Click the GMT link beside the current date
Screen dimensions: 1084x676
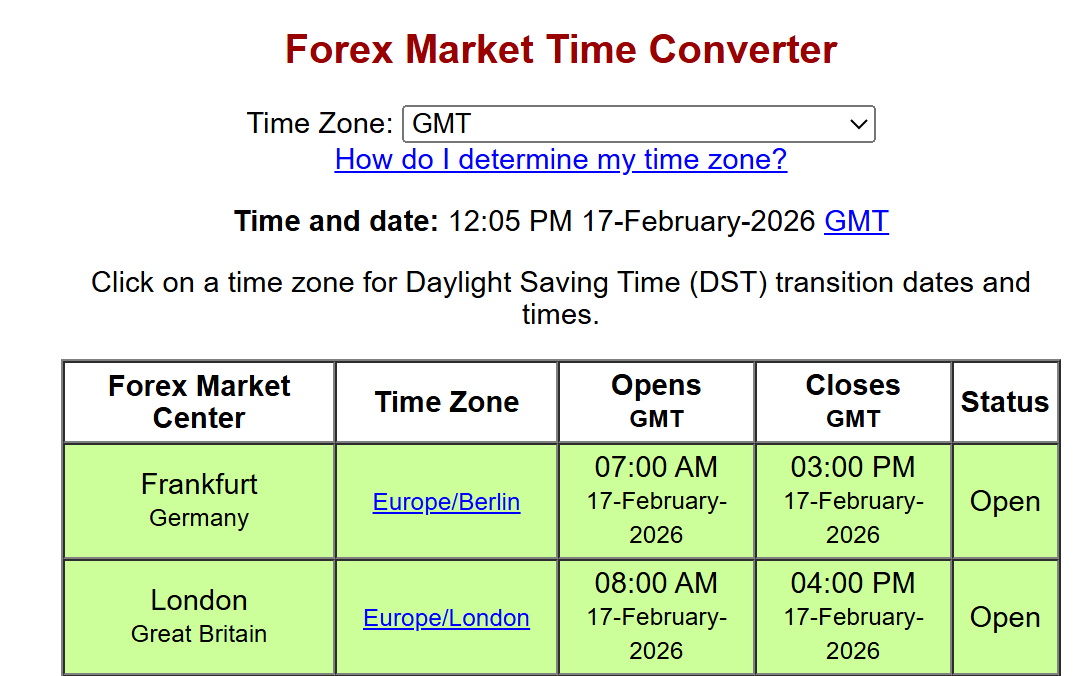pos(856,221)
